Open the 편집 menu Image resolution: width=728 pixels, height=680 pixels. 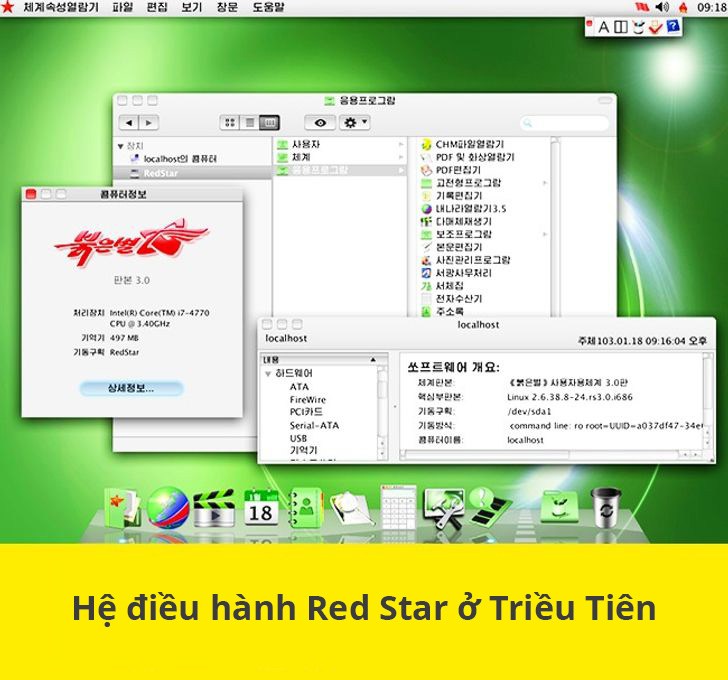(x=157, y=7)
